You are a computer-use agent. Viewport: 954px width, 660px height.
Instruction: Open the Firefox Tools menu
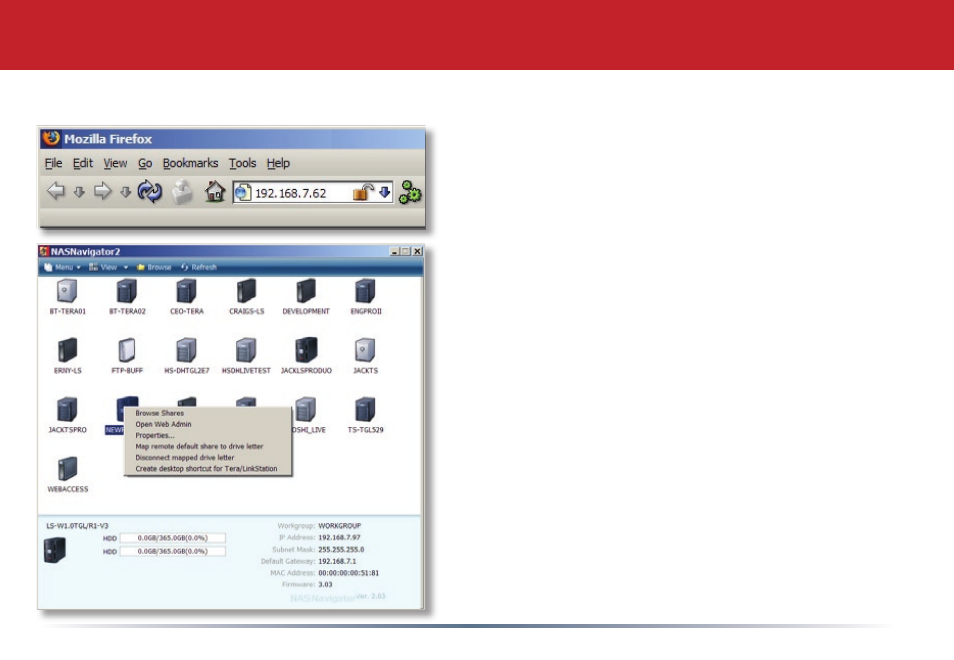(242, 163)
